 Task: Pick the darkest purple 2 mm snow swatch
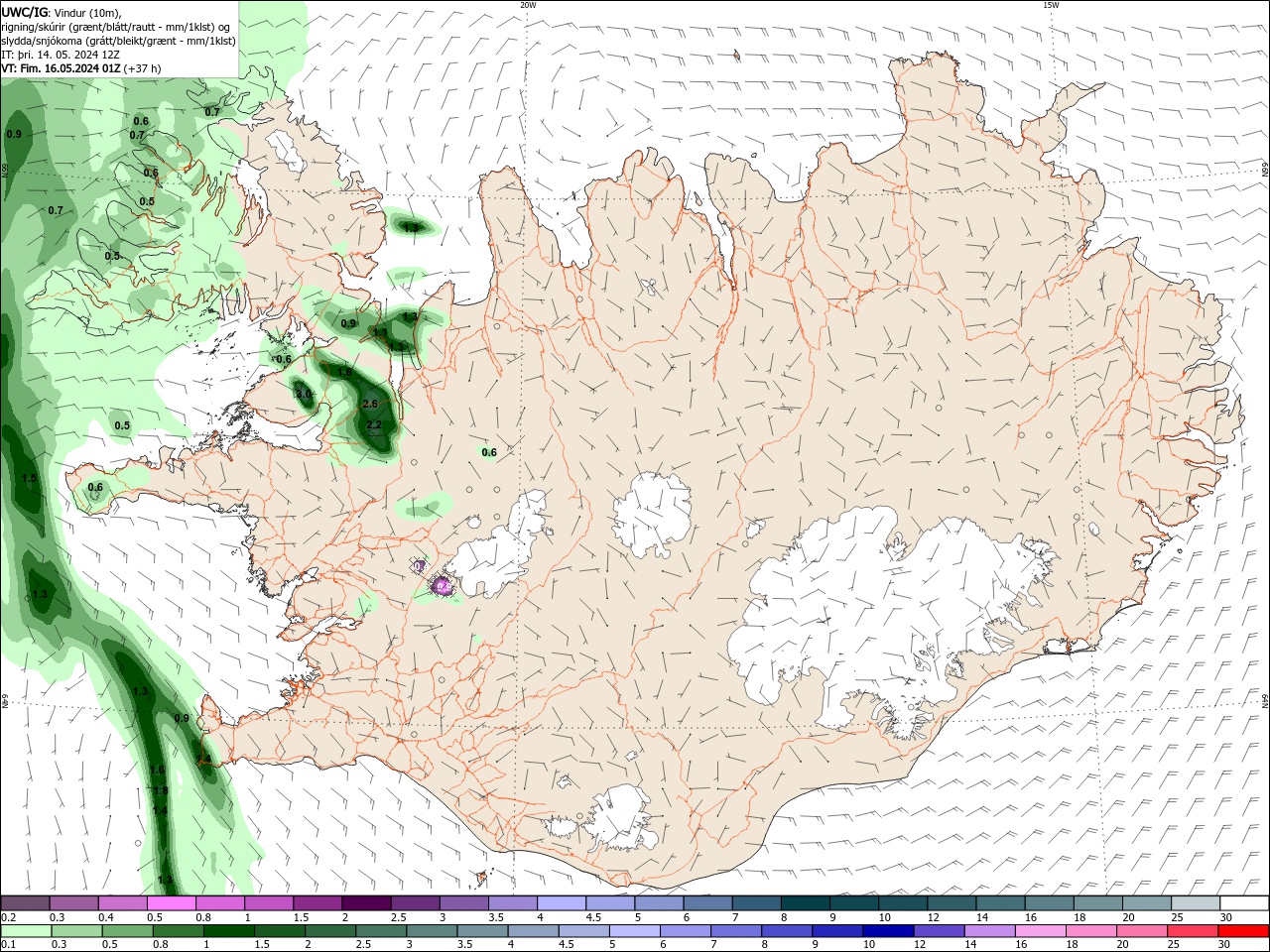365,903
